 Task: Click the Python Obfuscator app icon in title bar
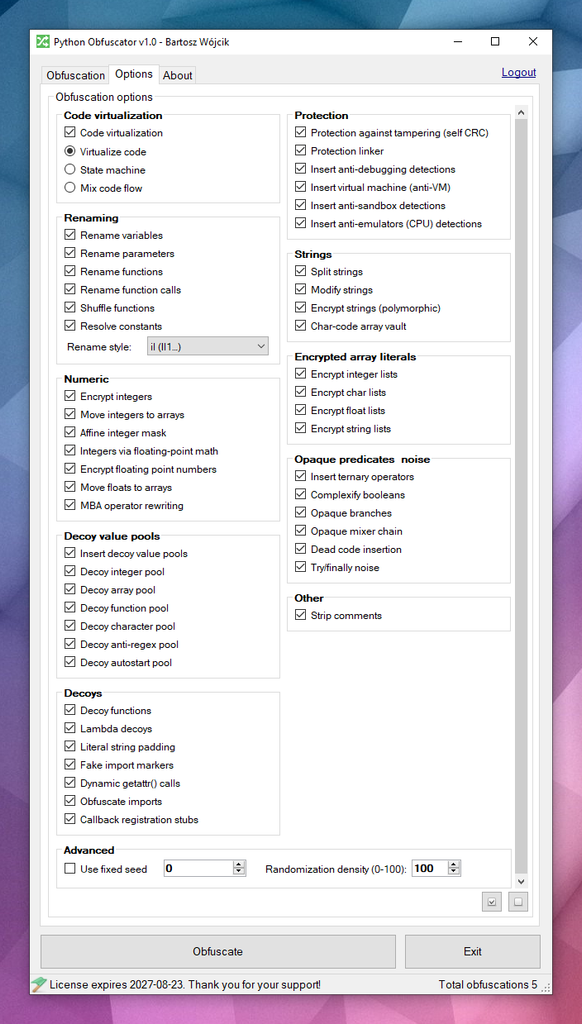coord(42,42)
